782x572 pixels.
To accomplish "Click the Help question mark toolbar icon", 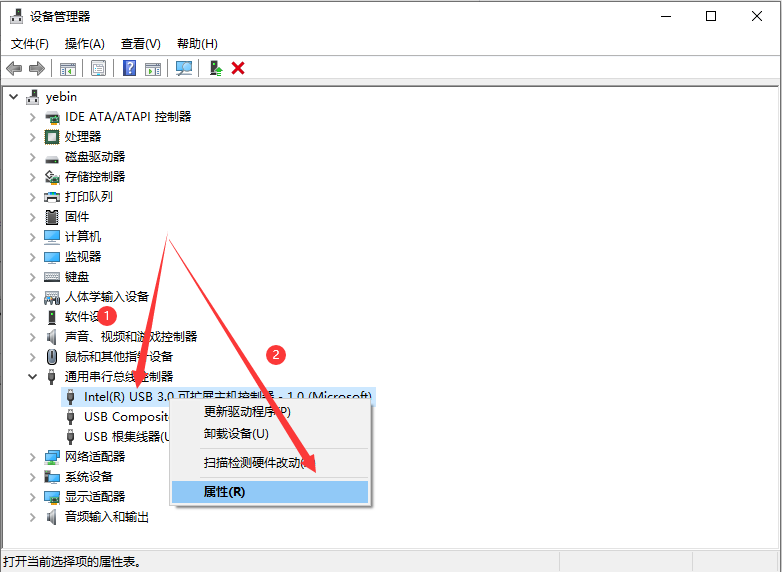I will tap(129, 68).
